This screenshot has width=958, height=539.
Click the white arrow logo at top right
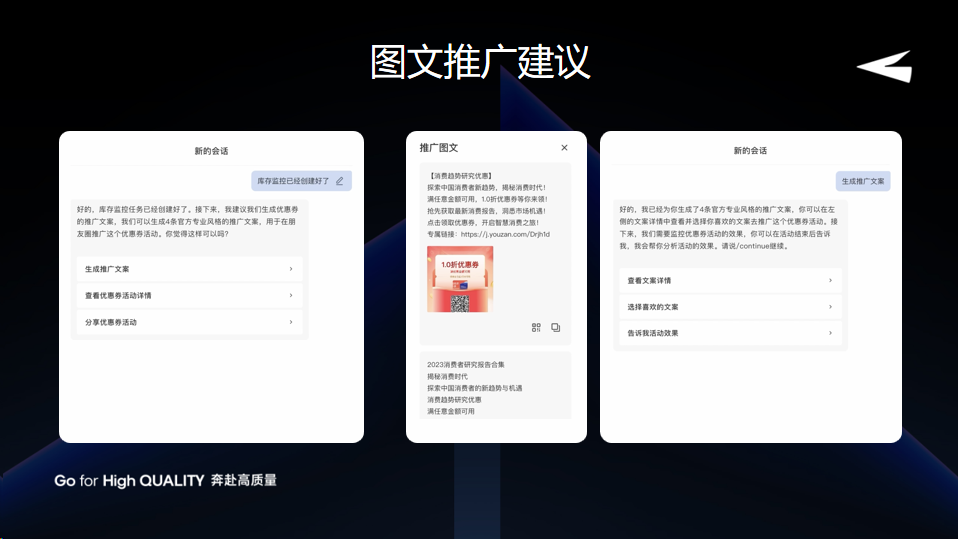pyautogui.click(x=884, y=66)
